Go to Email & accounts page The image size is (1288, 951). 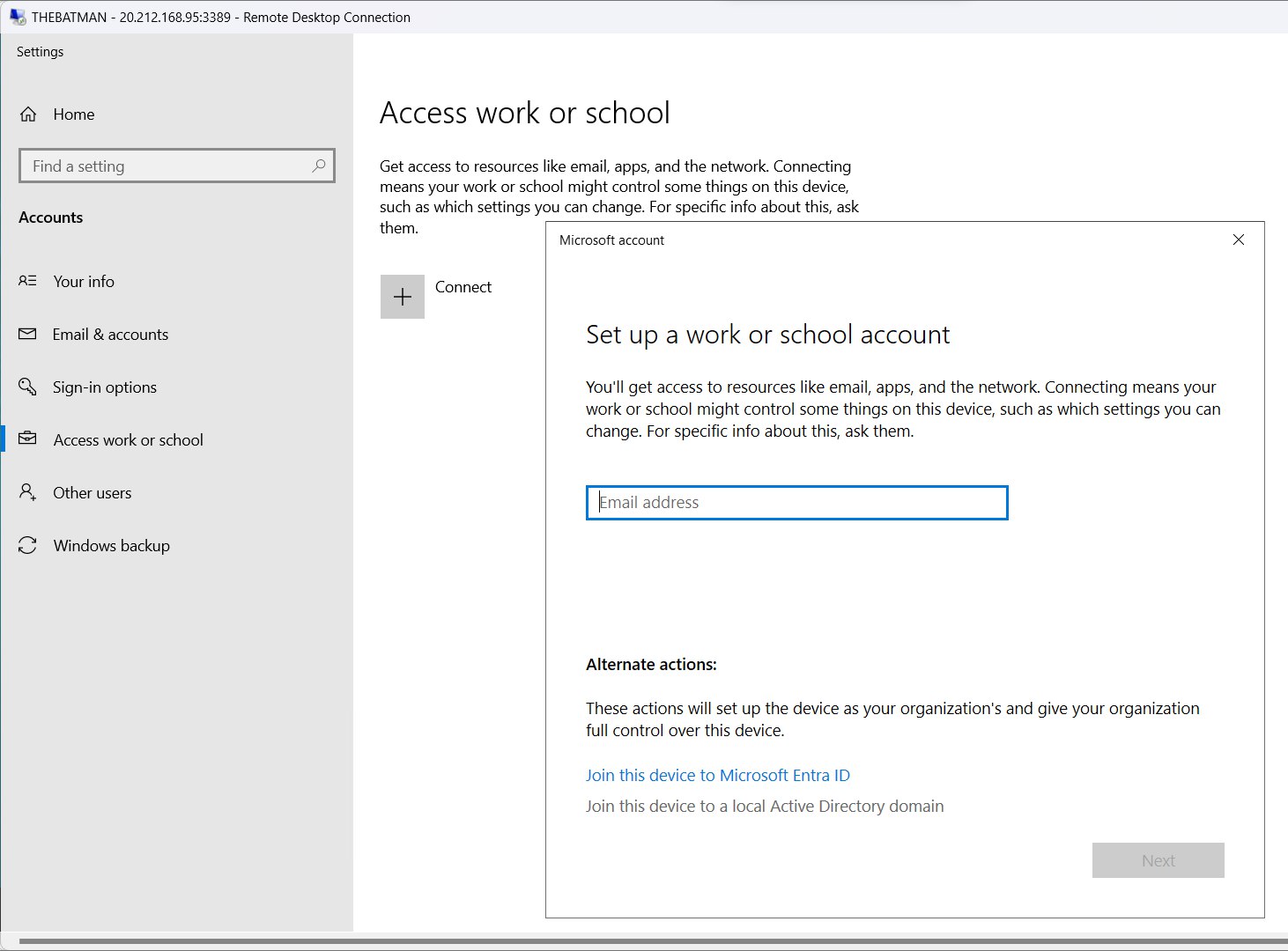coord(110,335)
